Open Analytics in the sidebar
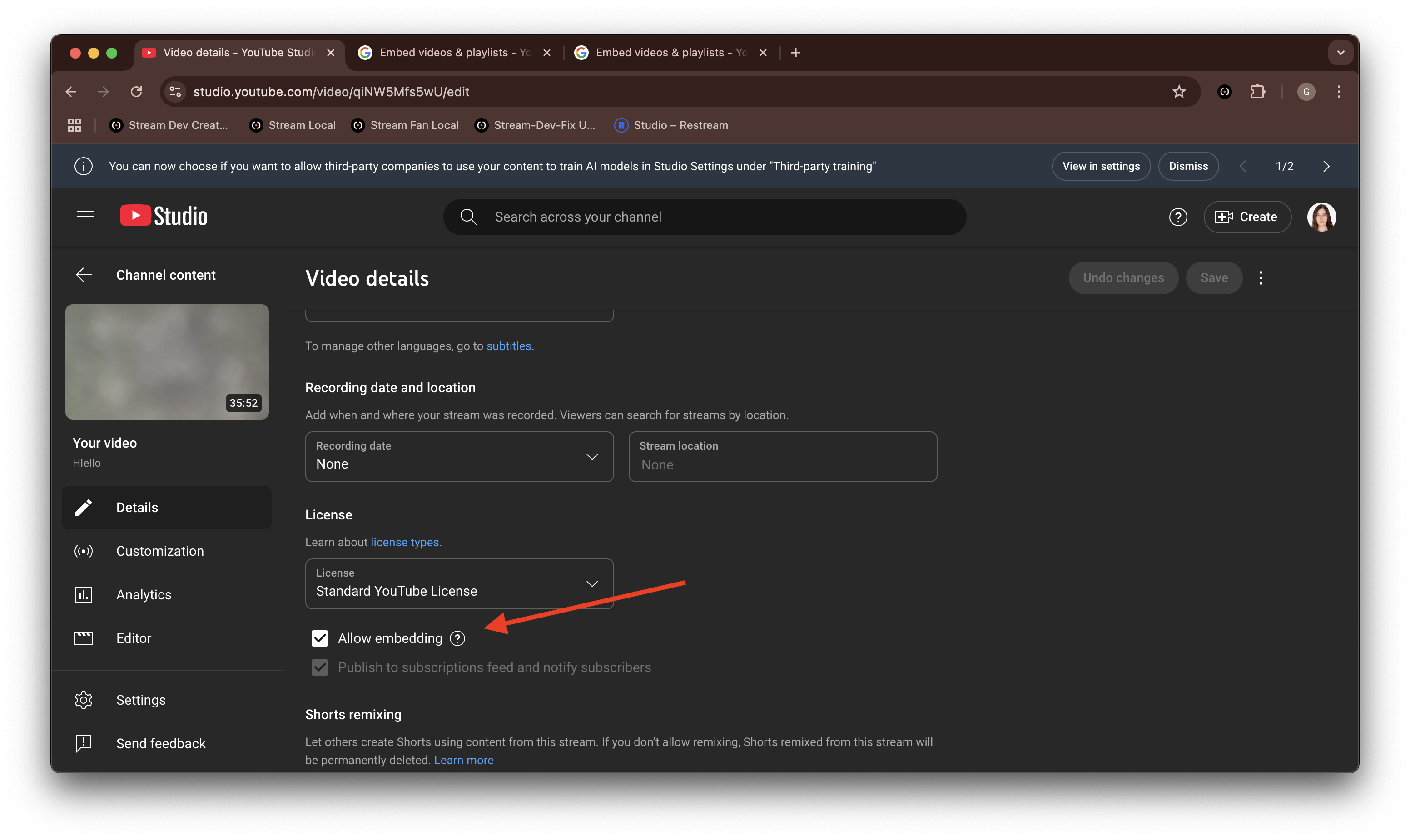1410x840 pixels. [143, 594]
